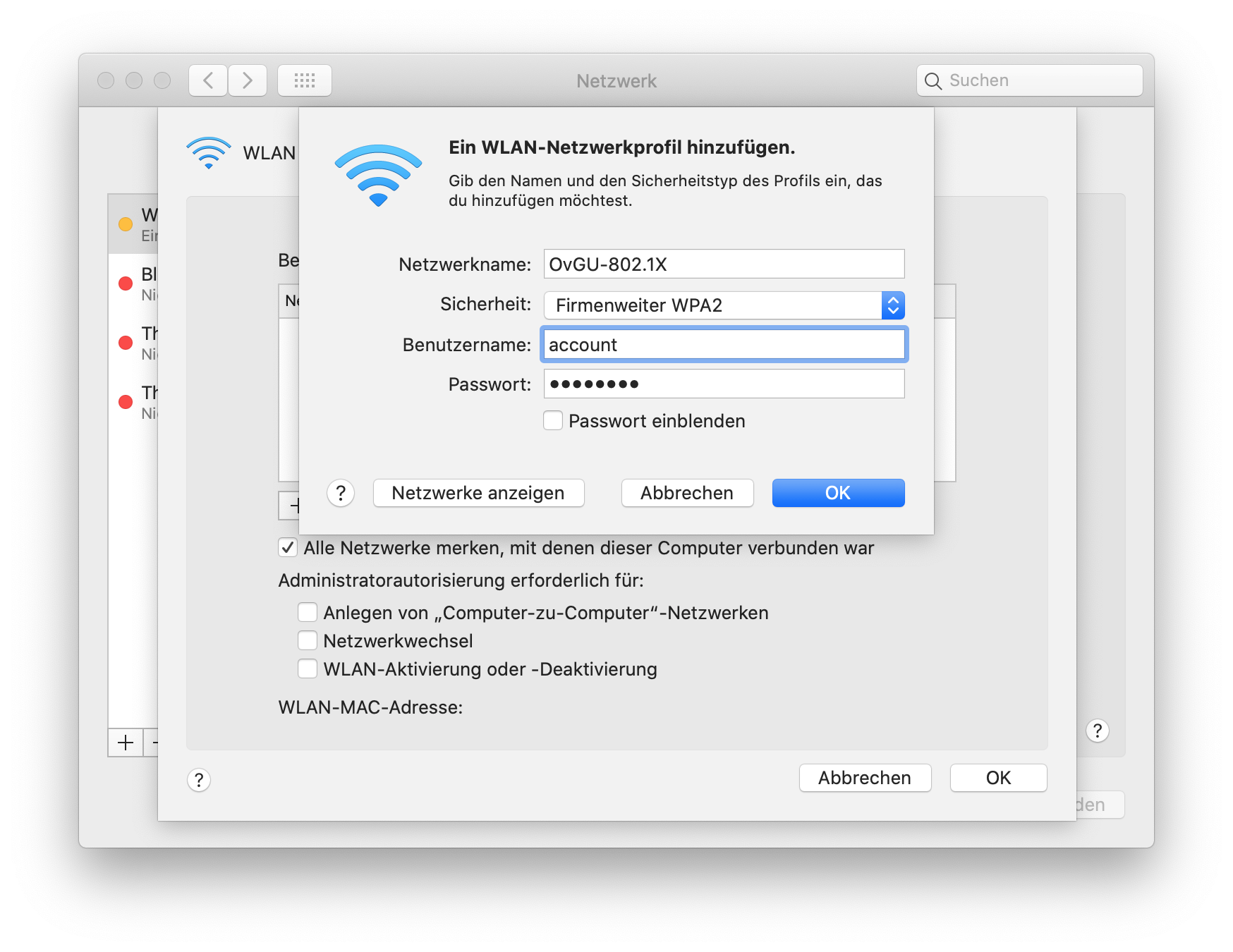The width and height of the screenshot is (1233, 952).
Task: Click the help question mark in the dialog
Action: click(x=341, y=494)
